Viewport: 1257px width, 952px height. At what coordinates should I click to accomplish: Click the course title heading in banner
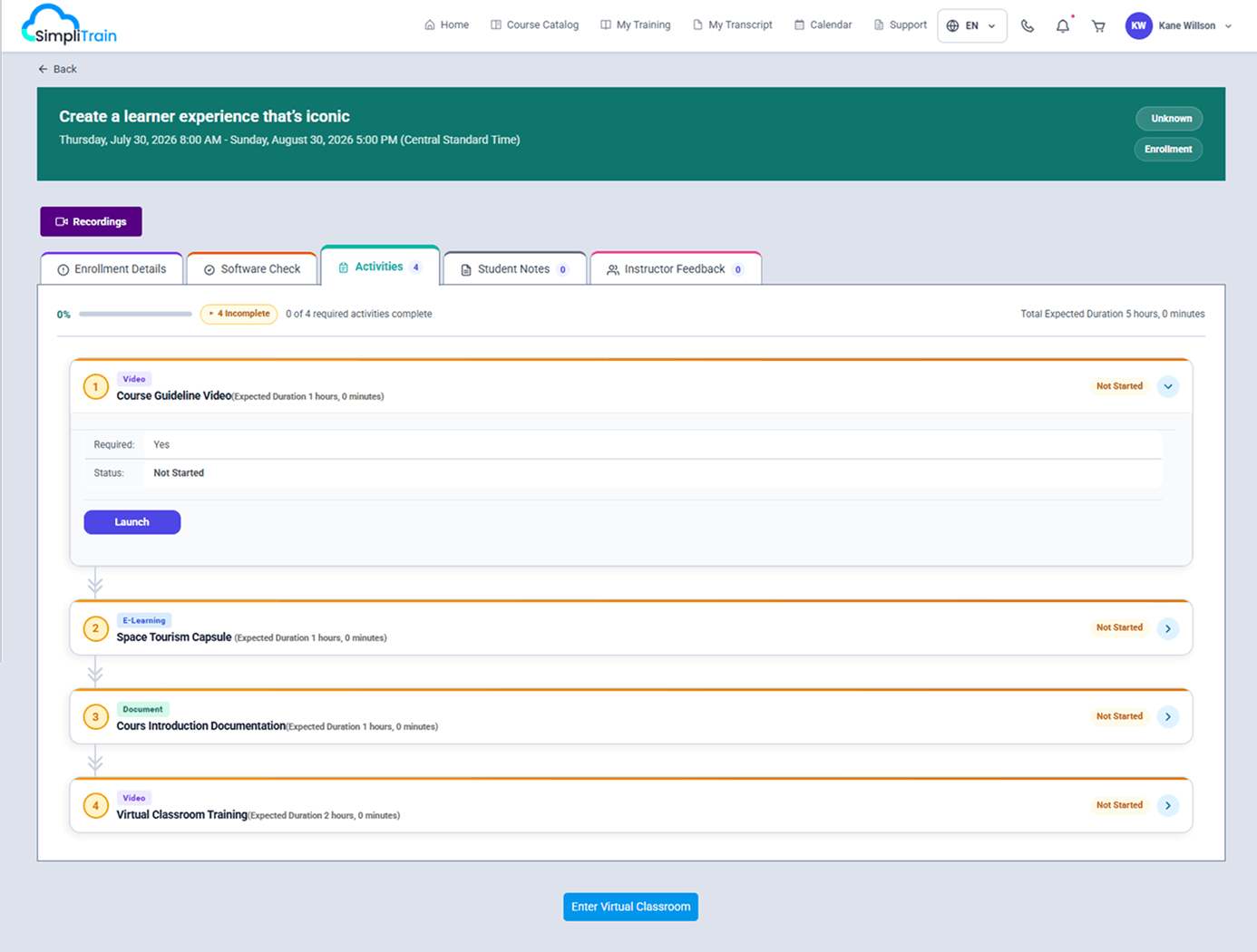pos(204,116)
